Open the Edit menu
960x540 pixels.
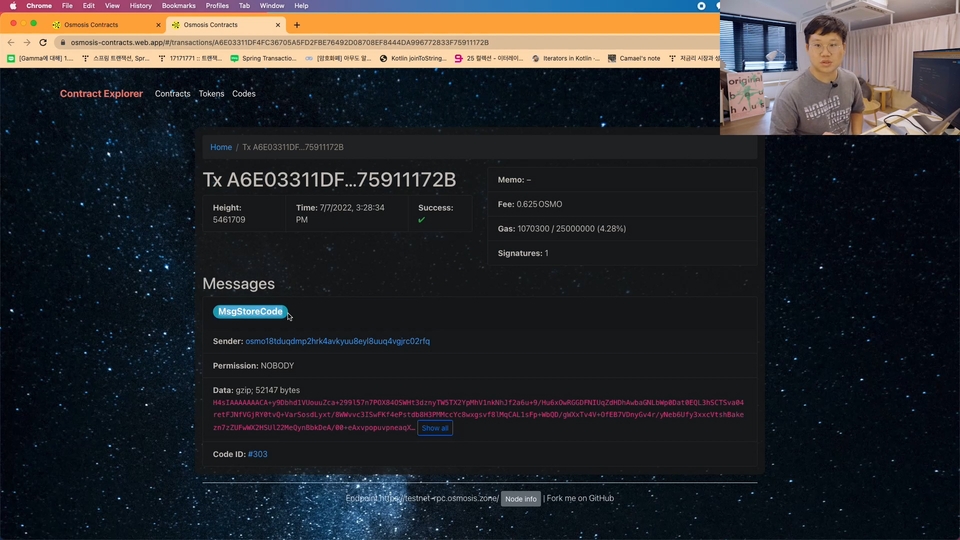pos(89,6)
